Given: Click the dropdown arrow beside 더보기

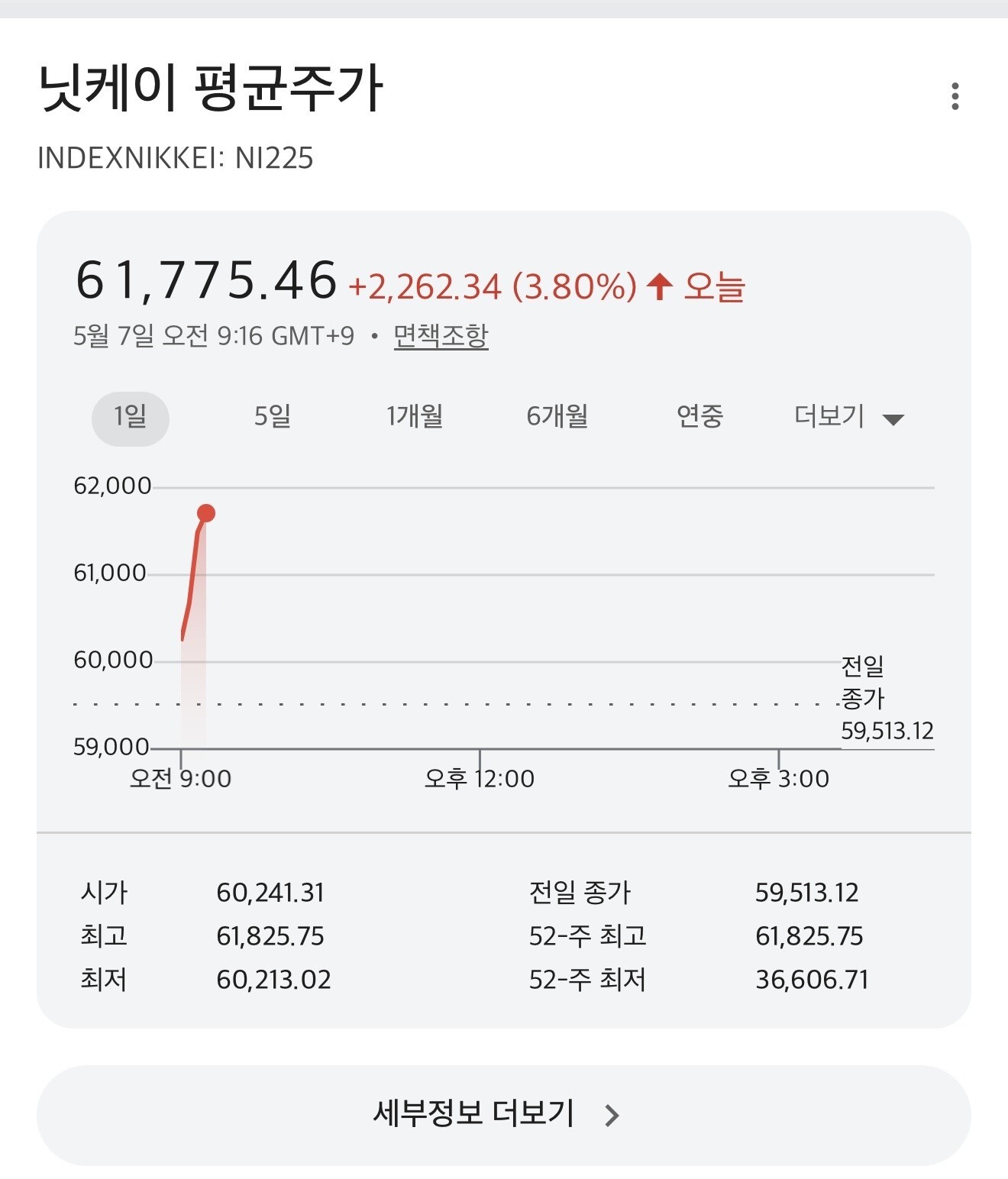Looking at the screenshot, I should (x=893, y=419).
